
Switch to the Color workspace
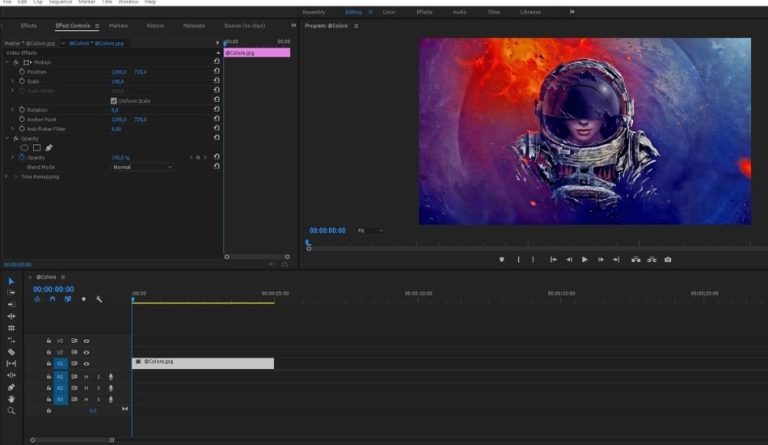389,12
